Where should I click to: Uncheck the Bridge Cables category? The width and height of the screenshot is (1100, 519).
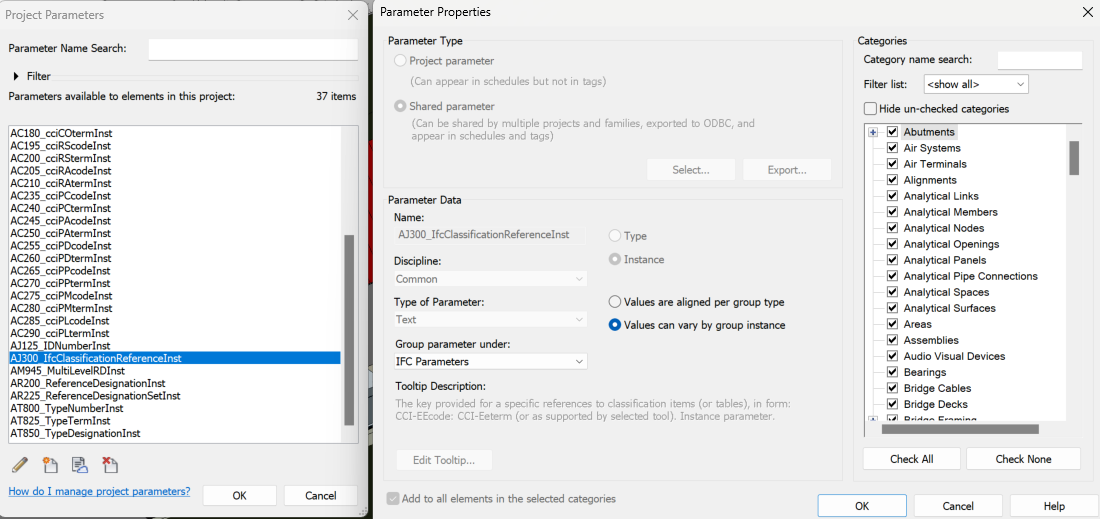[892, 388]
